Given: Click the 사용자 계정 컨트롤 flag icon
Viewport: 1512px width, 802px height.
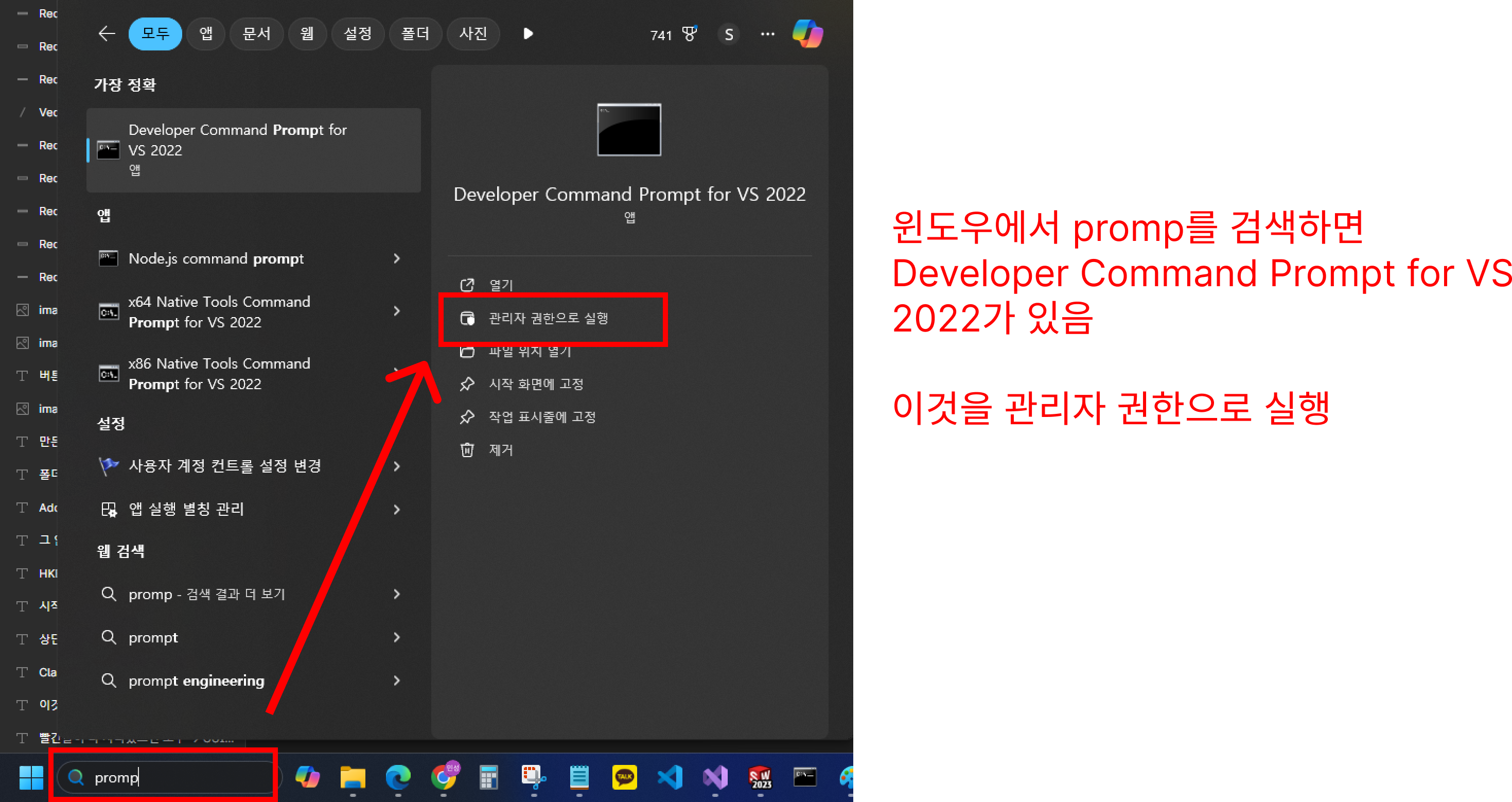Looking at the screenshot, I should (x=109, y=466).
